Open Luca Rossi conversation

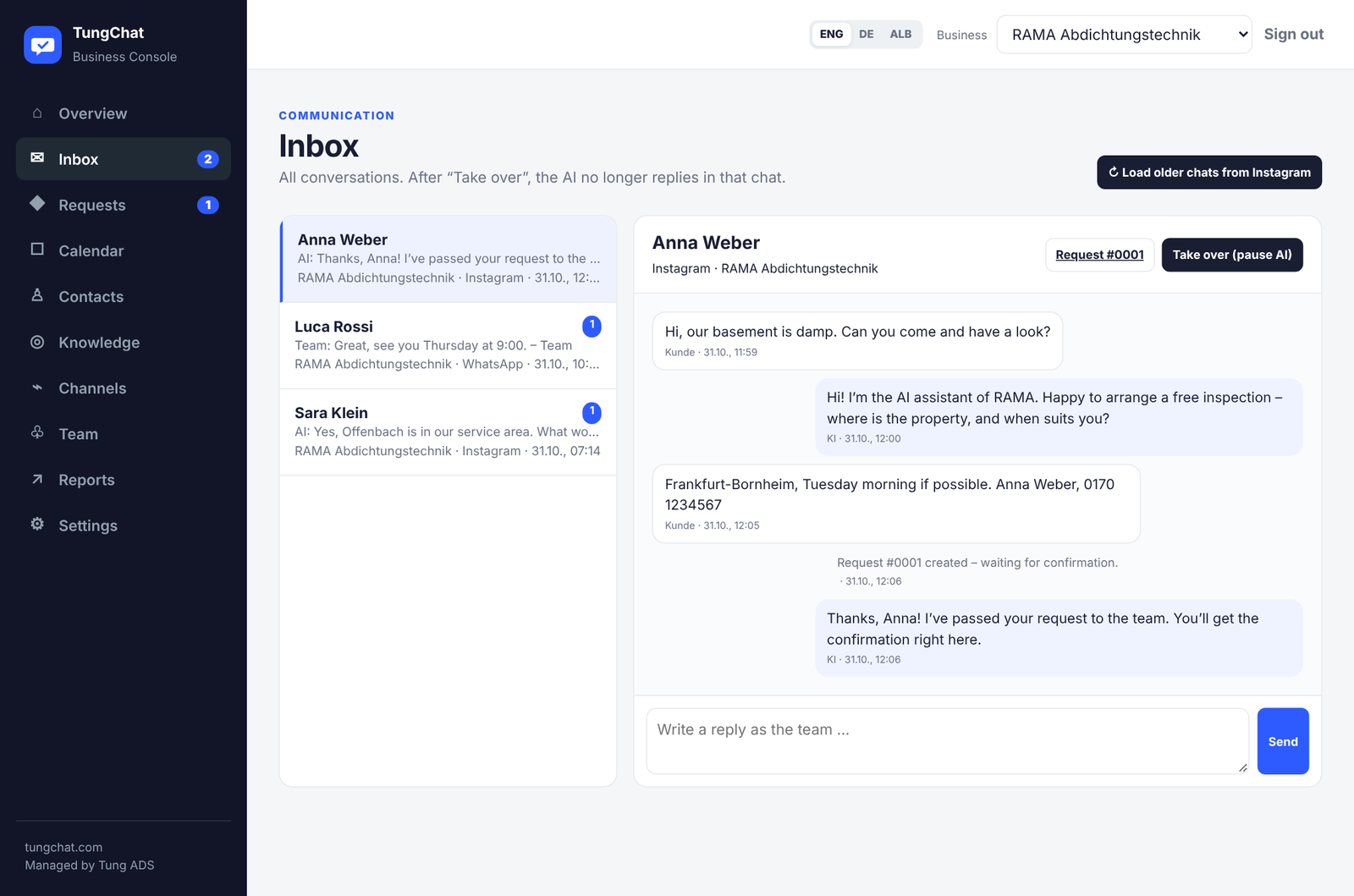coord(449,345)
